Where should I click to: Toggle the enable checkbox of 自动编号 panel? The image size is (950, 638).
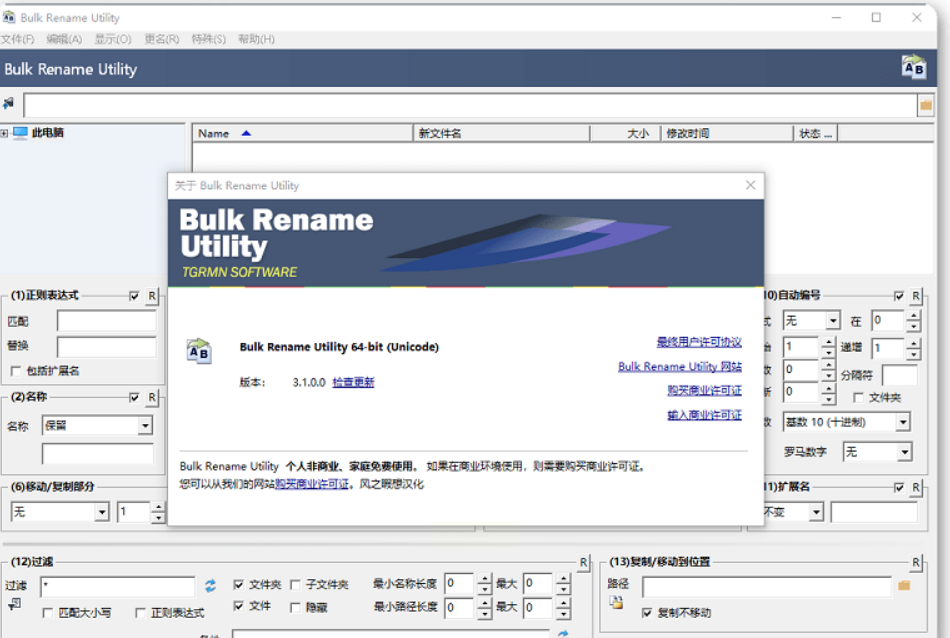[899, 296]
